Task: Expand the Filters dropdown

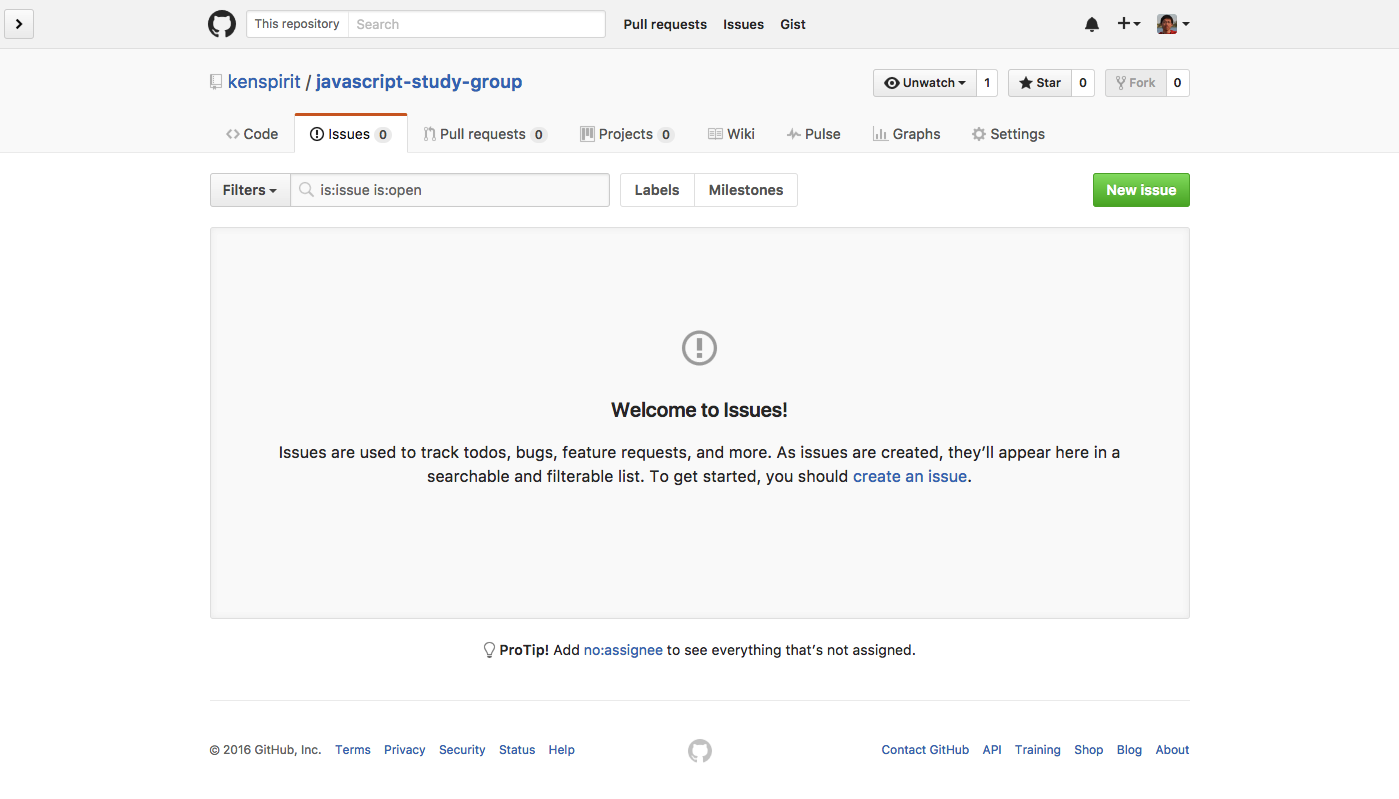Action: [250, 190]
